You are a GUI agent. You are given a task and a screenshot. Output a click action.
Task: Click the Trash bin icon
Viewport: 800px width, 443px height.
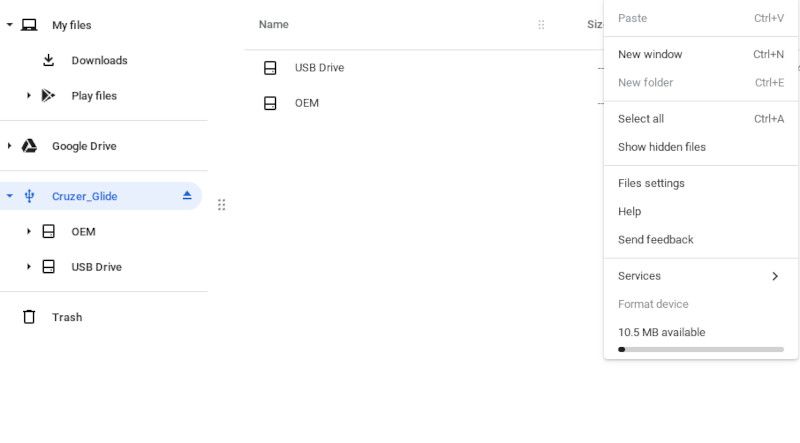point(29,317)
